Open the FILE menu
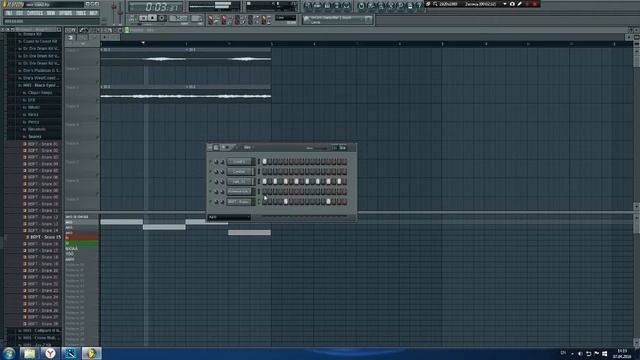This screenshot has height=360, width=640. tap(9, 13)
